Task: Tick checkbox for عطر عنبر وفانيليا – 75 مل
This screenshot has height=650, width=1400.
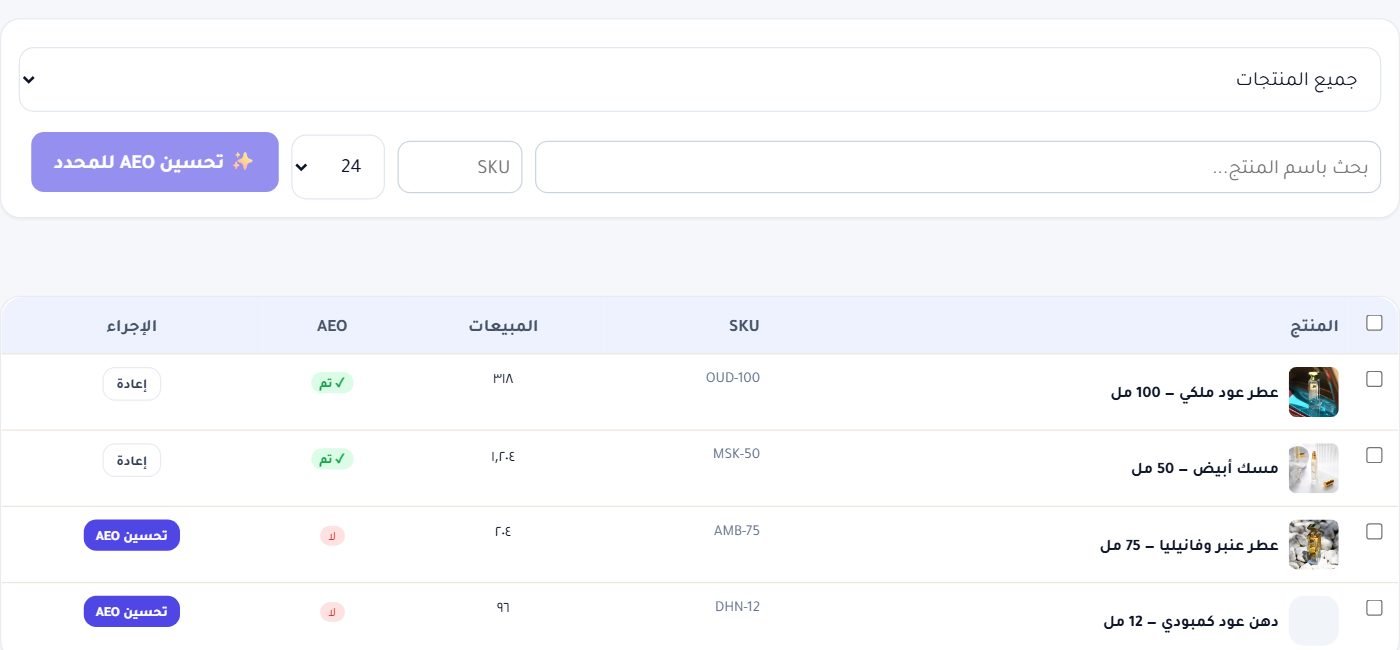Action: (1374, 531)
